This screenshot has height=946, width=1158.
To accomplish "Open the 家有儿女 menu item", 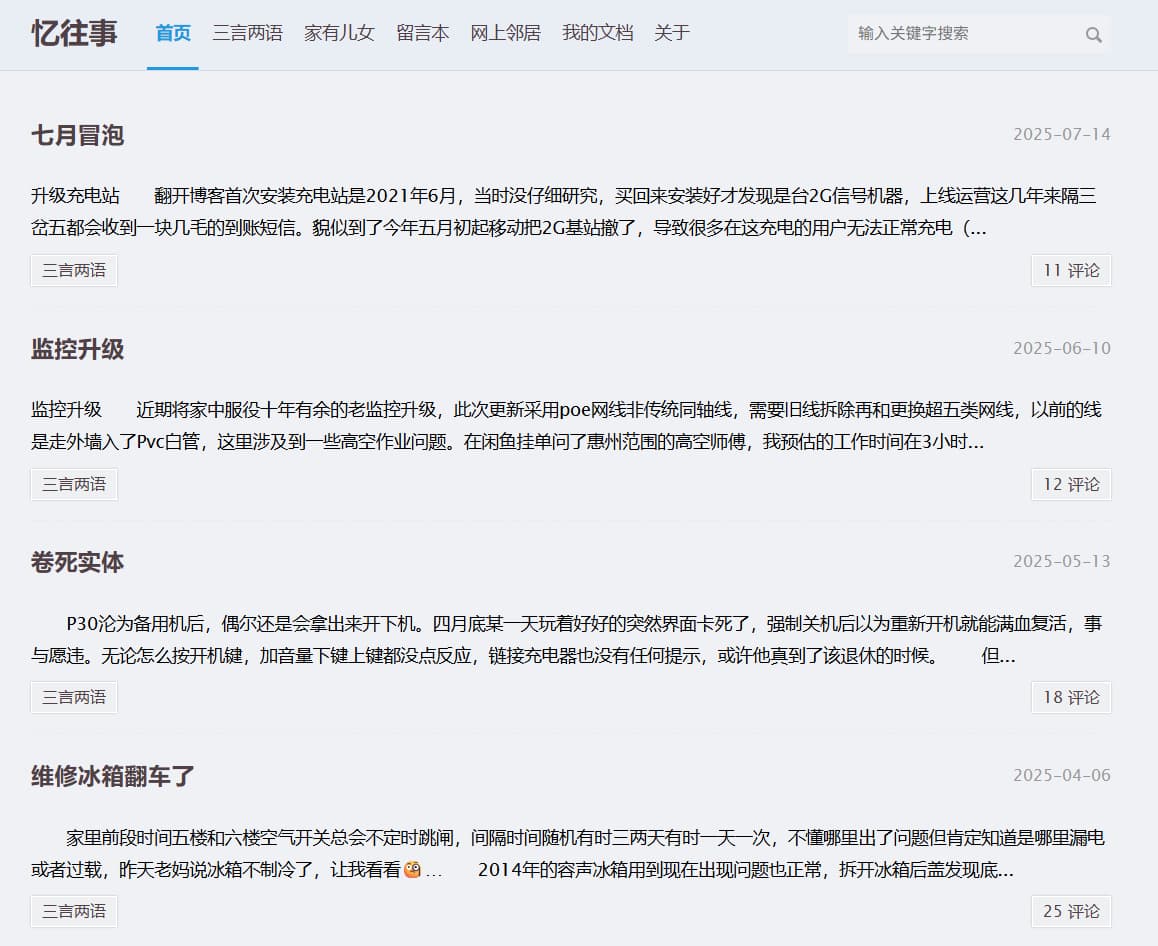I will point(339,32).
